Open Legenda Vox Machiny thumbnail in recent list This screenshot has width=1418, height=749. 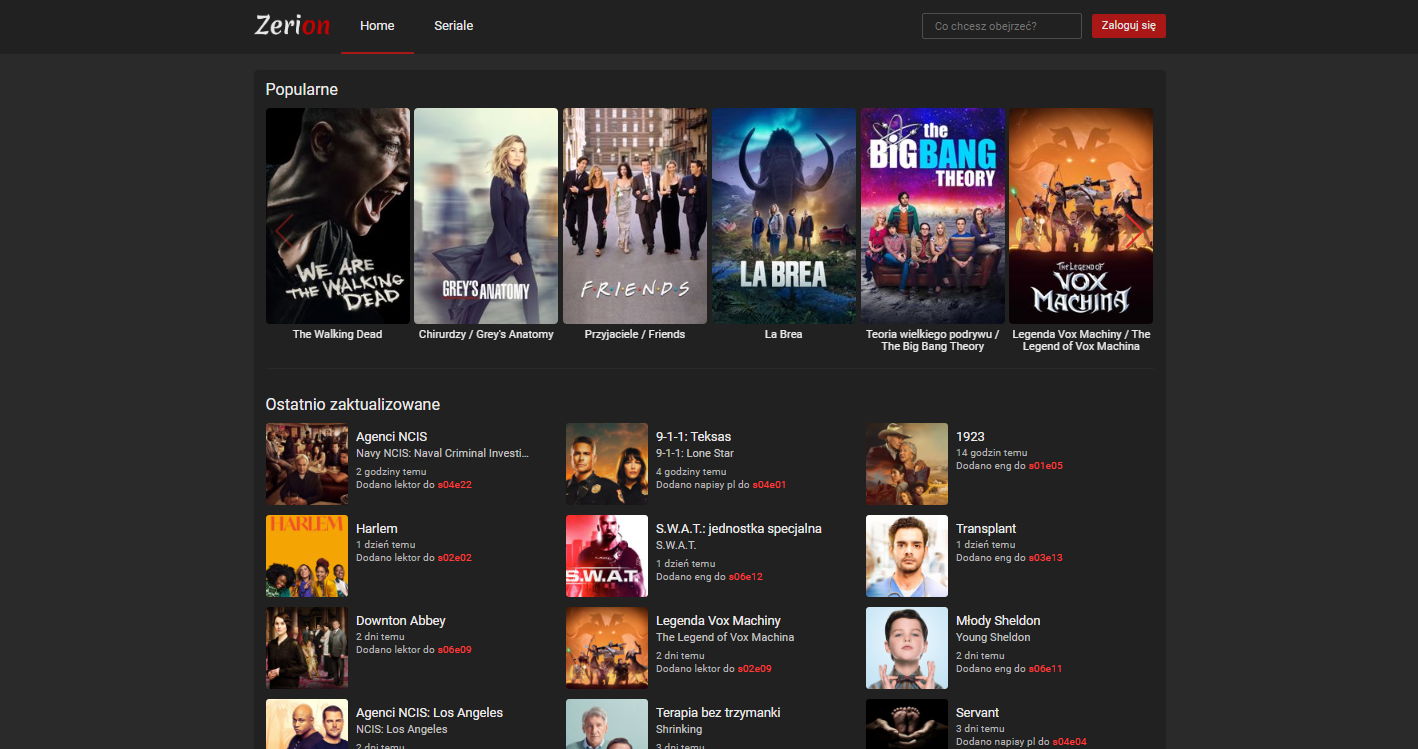point(607,648)
